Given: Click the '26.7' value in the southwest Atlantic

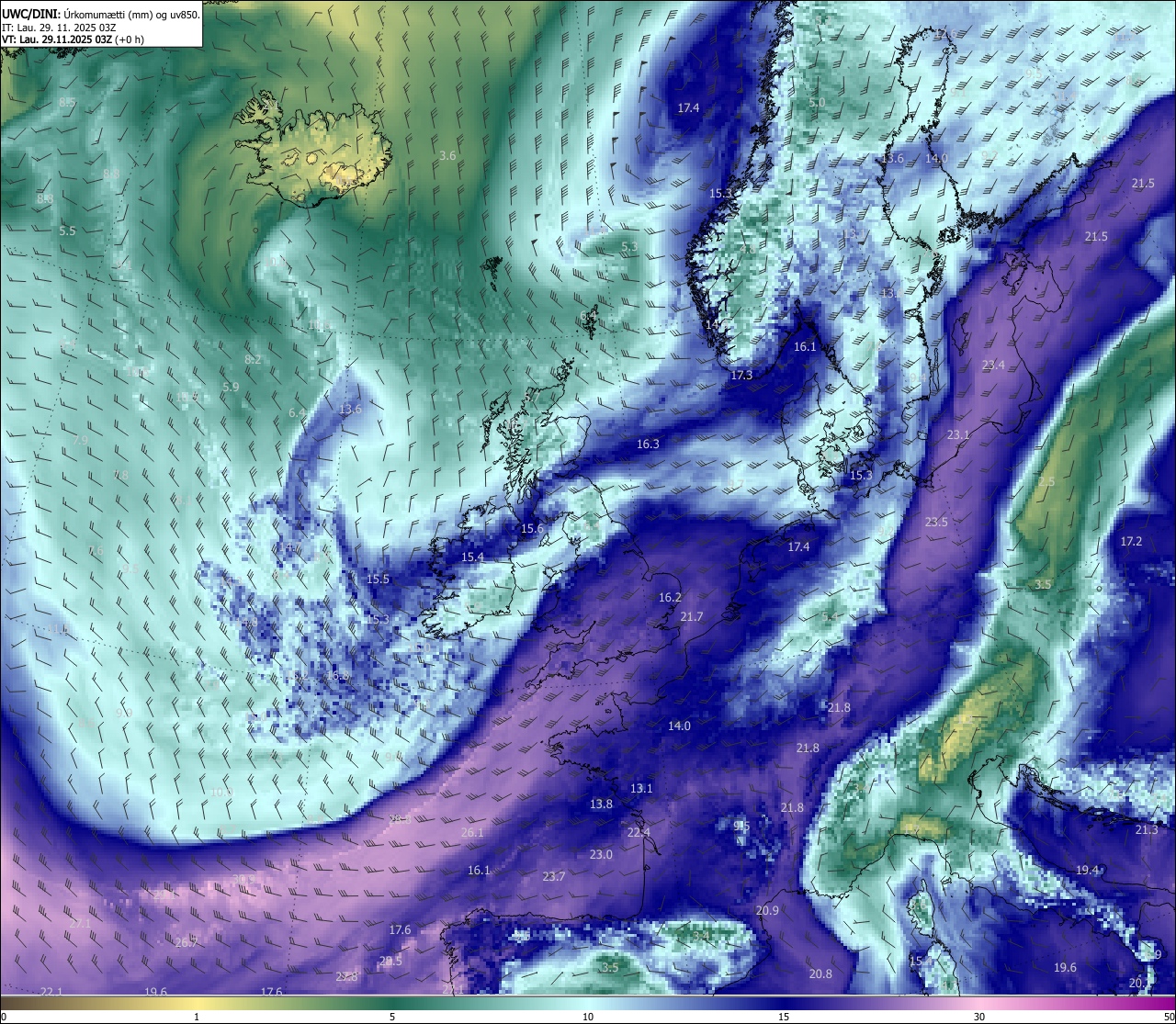Looking at the screenshot, I should coord(187,942).
